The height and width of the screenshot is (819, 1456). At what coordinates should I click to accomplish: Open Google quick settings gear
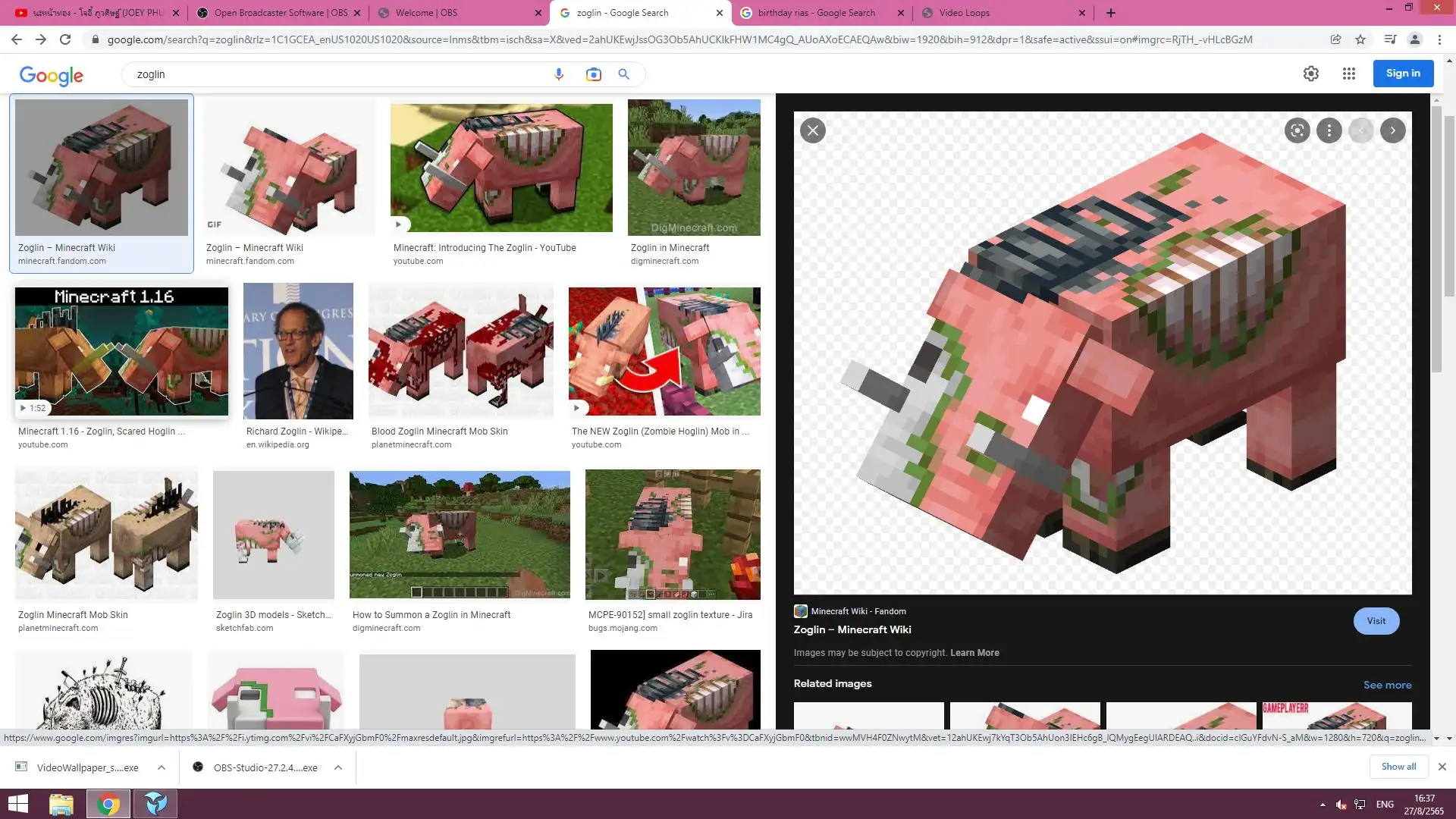pyautogui.click(x=1311, y=74)
